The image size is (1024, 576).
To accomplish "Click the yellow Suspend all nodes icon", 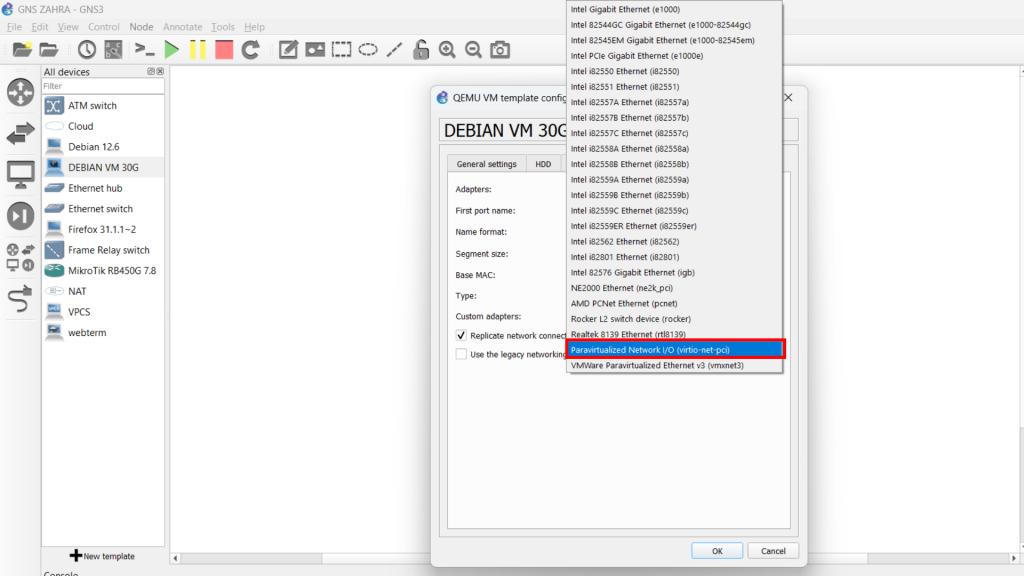I will 198,49.
